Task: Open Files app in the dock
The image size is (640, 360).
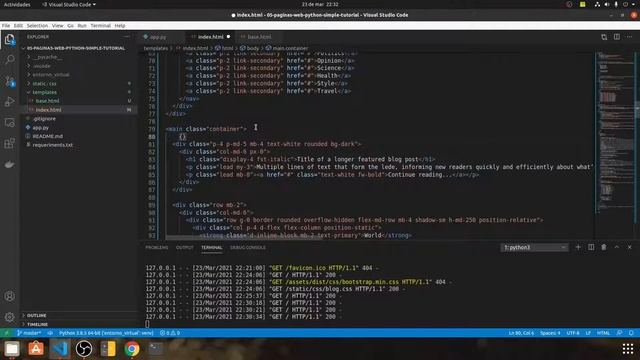Action: click(12, 349)
